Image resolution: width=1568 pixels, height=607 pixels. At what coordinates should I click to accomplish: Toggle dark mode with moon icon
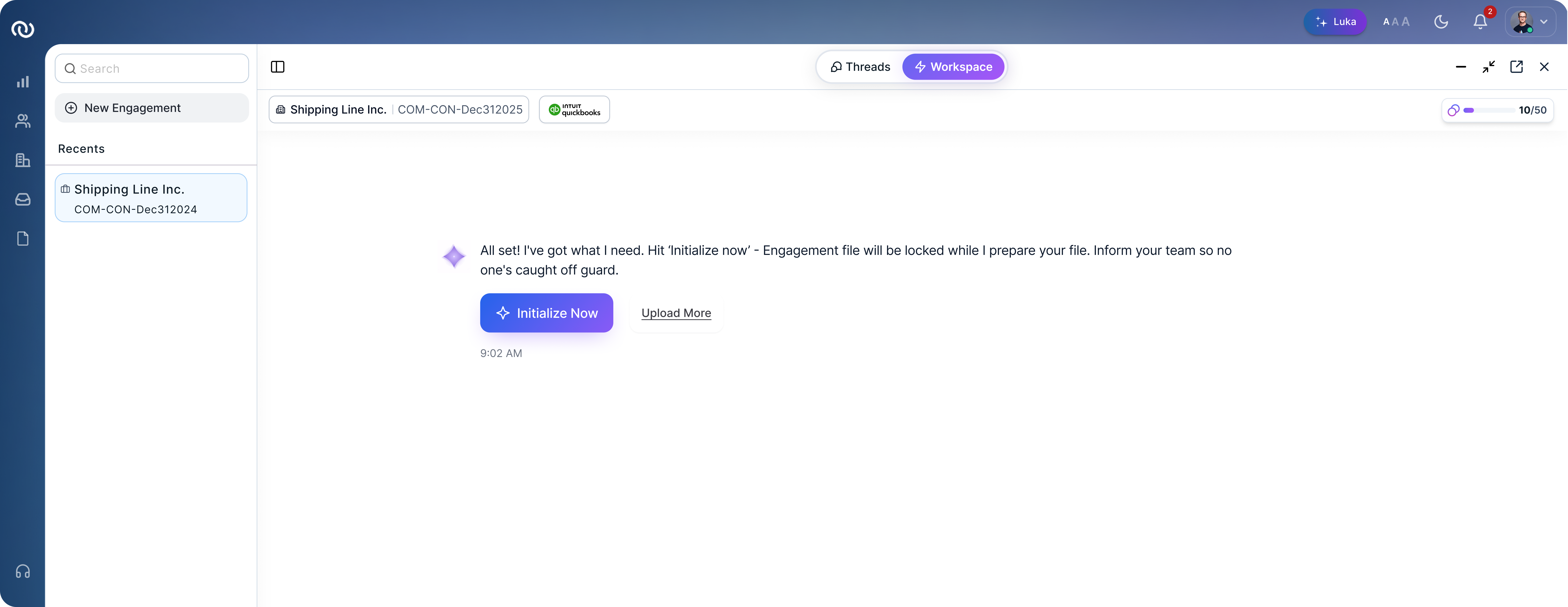(x=1441, y=22)
